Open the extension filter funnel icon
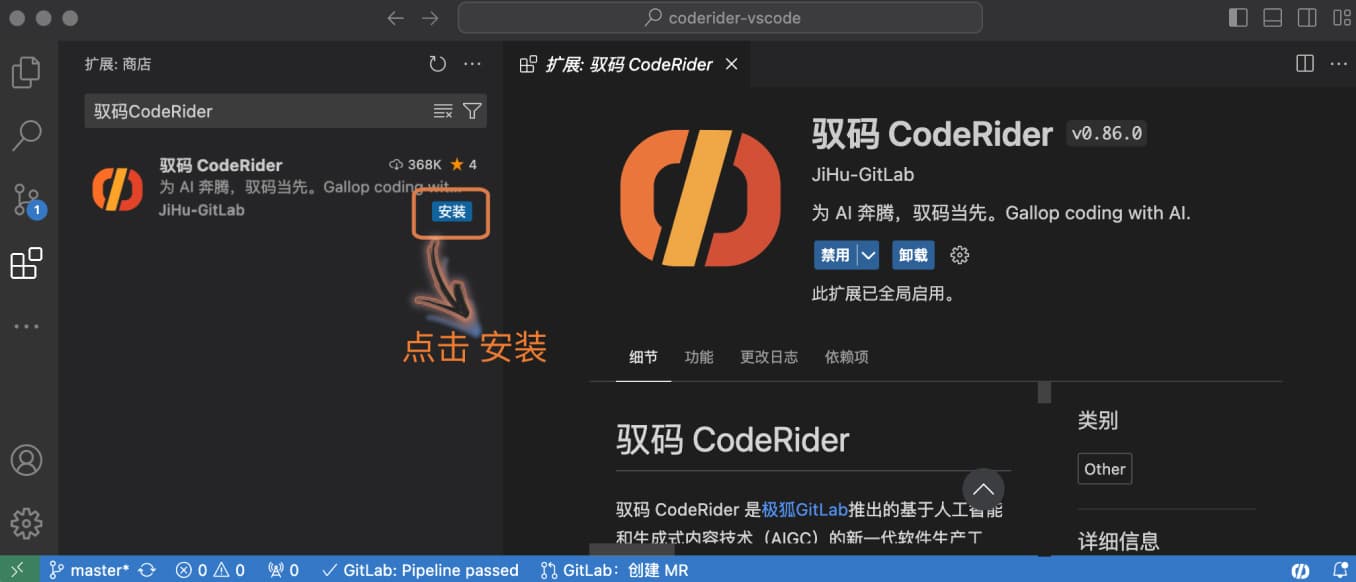This screenshot has height=582, width=1356. 472,111
